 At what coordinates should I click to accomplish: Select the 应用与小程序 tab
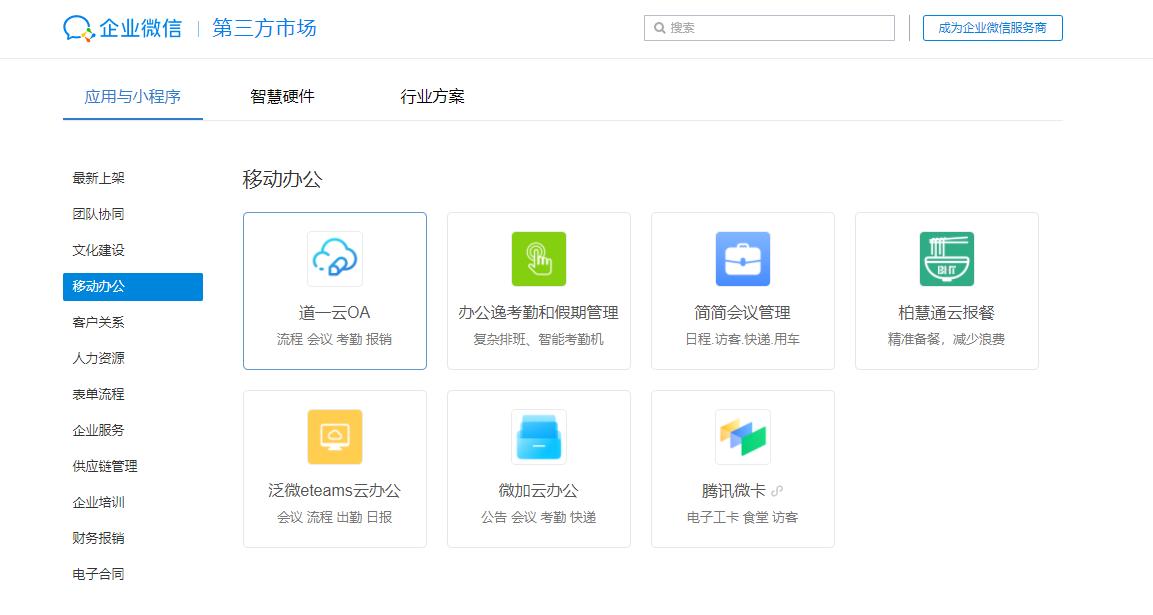coord(133,96)
